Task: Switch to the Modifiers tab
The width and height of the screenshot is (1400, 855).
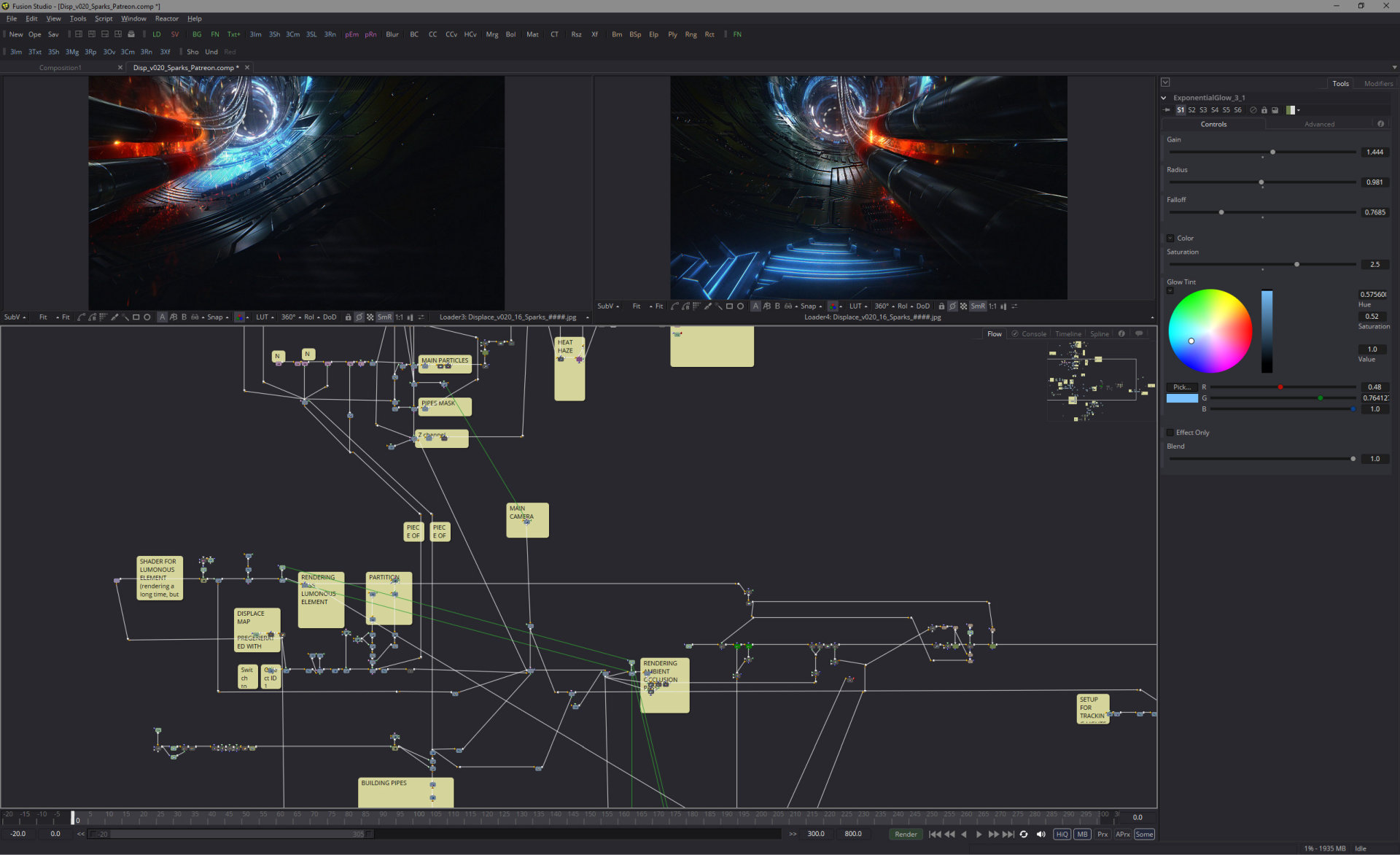Action: [1377, 83]
